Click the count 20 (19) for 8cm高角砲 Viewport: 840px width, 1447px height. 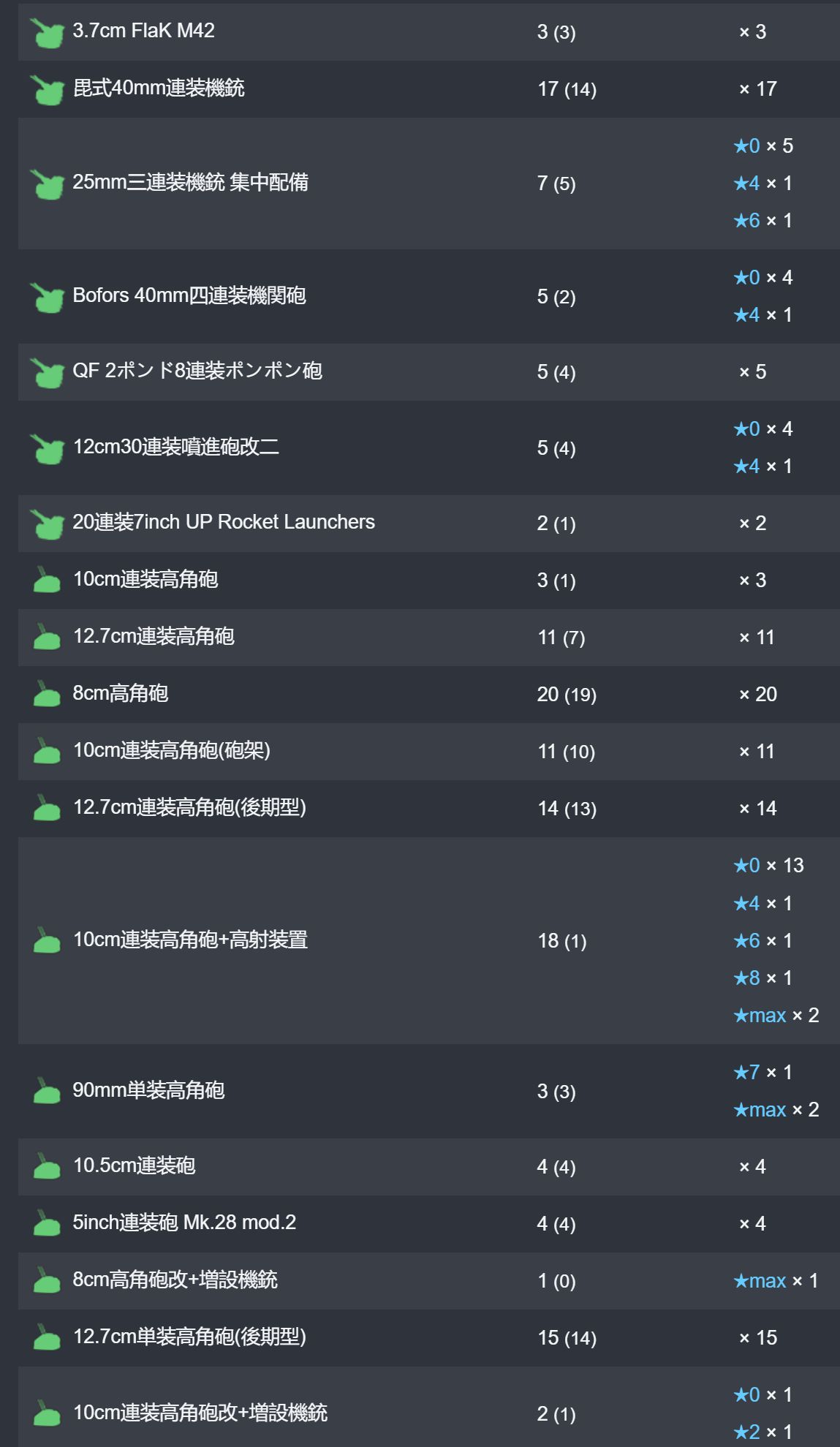567,695
